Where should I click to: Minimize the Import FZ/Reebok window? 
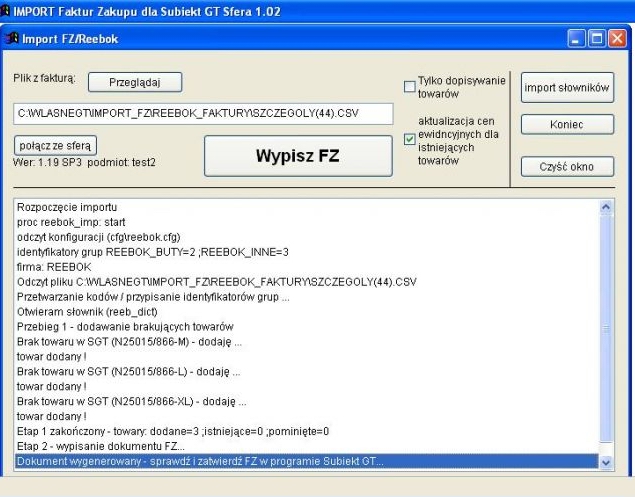click(576, 39)
